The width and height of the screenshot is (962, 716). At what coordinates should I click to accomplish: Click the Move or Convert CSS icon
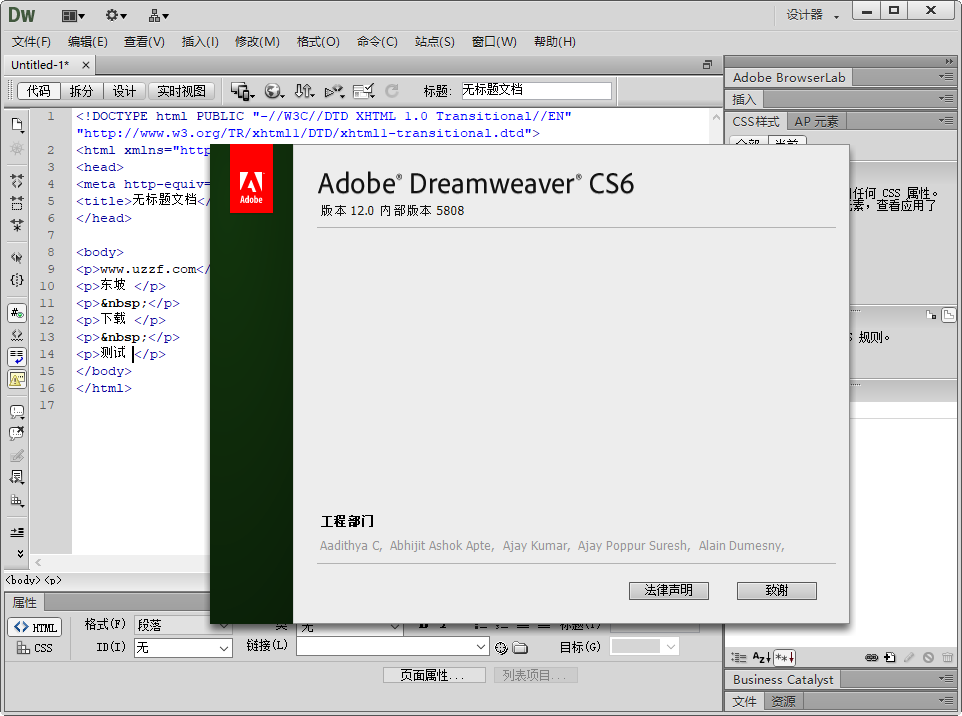[x=17, y=501]
